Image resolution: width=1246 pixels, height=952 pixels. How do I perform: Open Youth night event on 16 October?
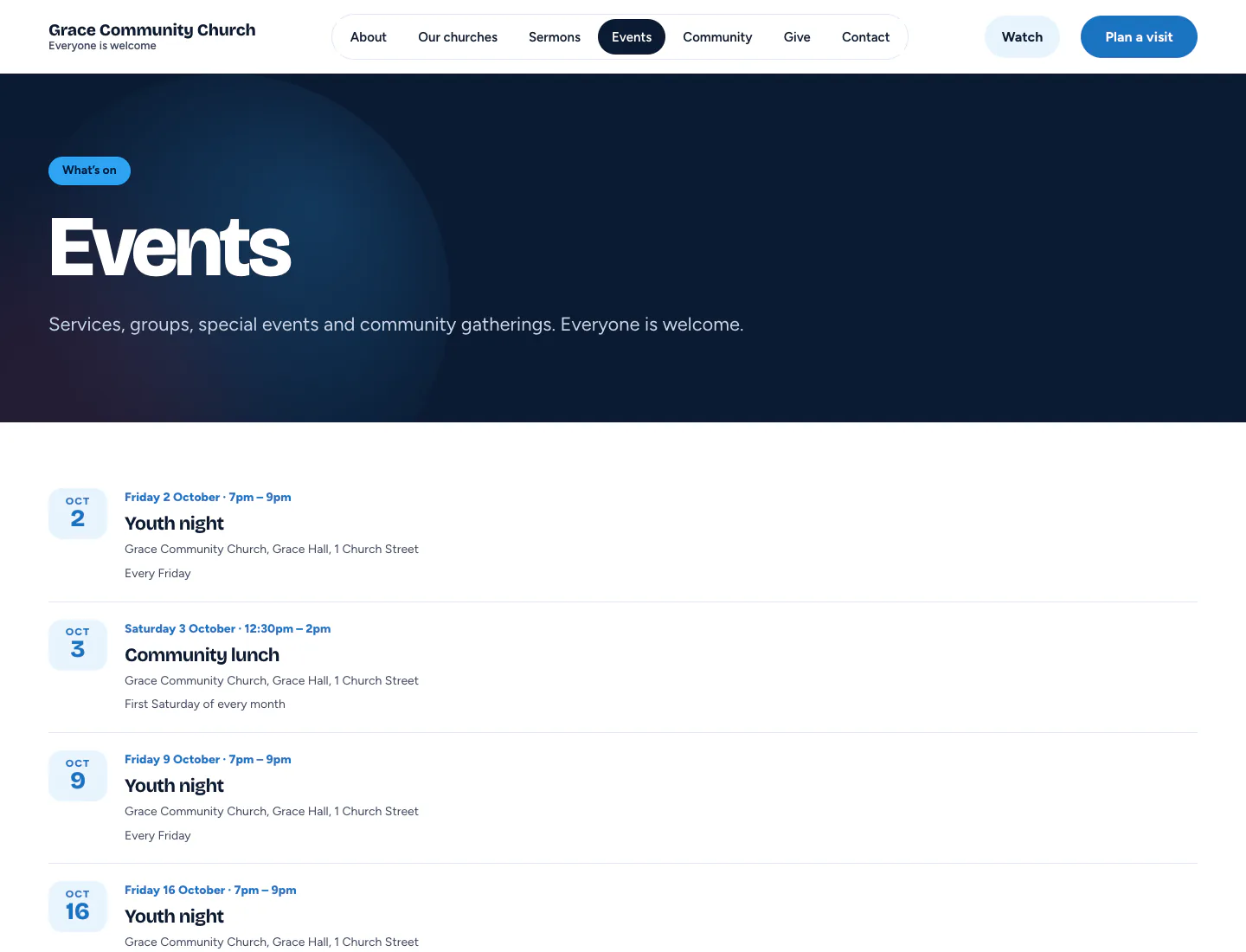[174, 917]
